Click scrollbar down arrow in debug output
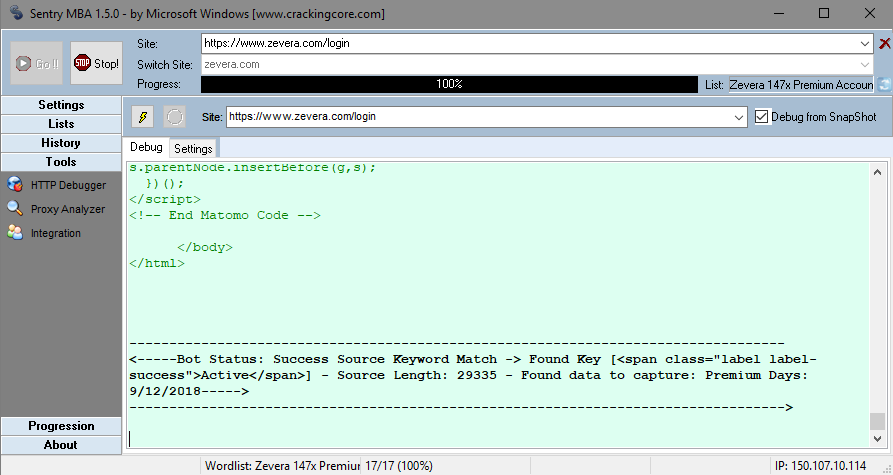 (878, 438)
